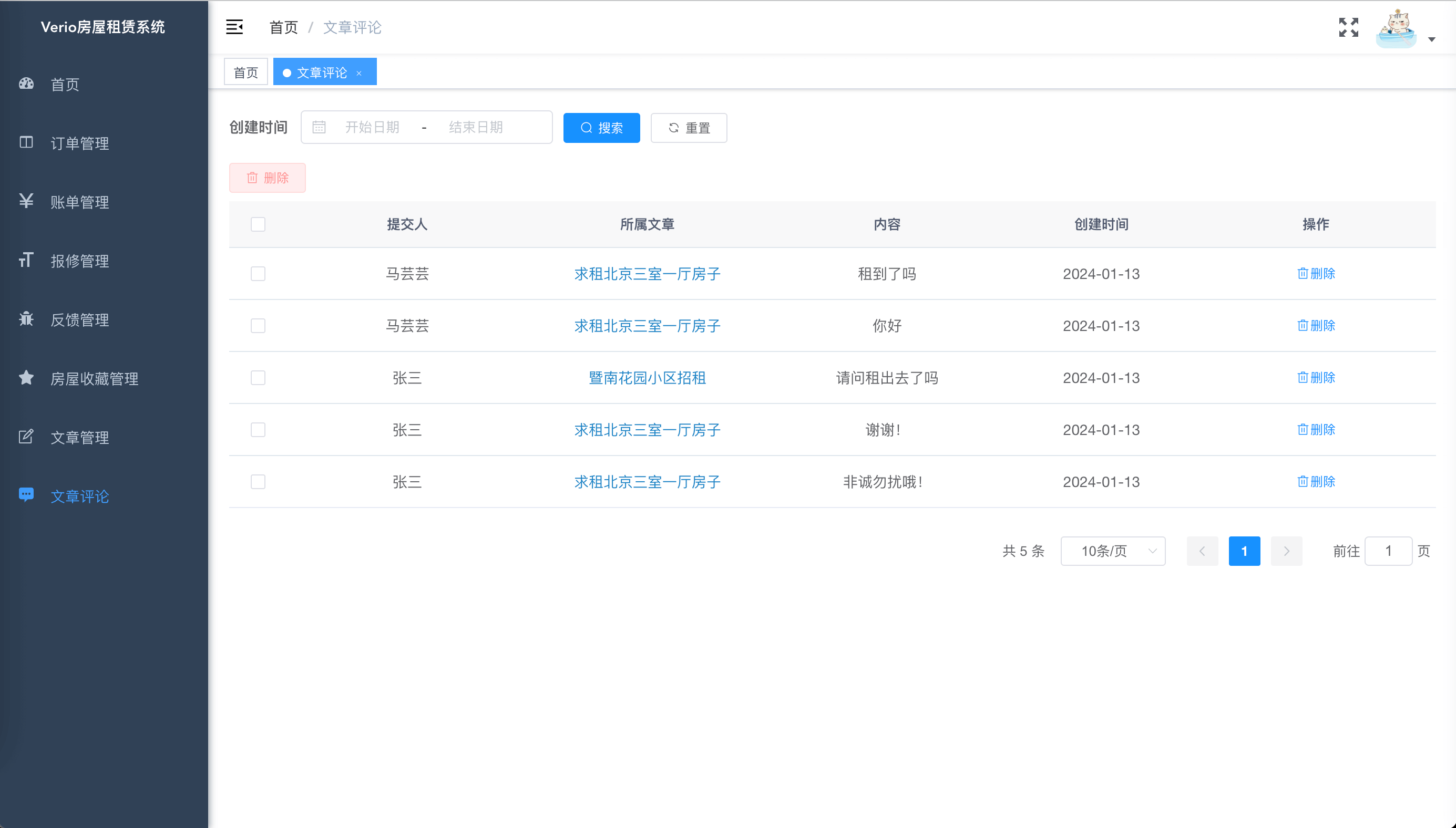Open 订单管理 from sidebar
1456x828 pixels.
point(80,143)
